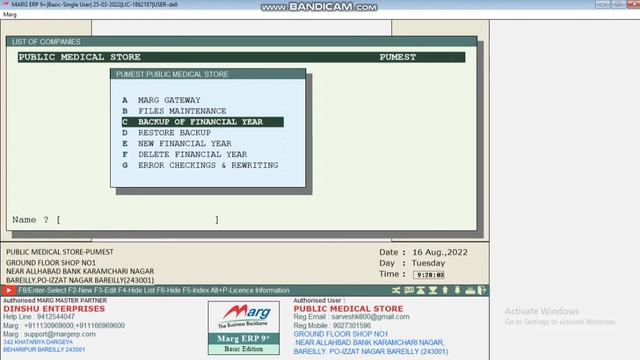Click the LIST OF COMPANIES window title

pos(46,42)
